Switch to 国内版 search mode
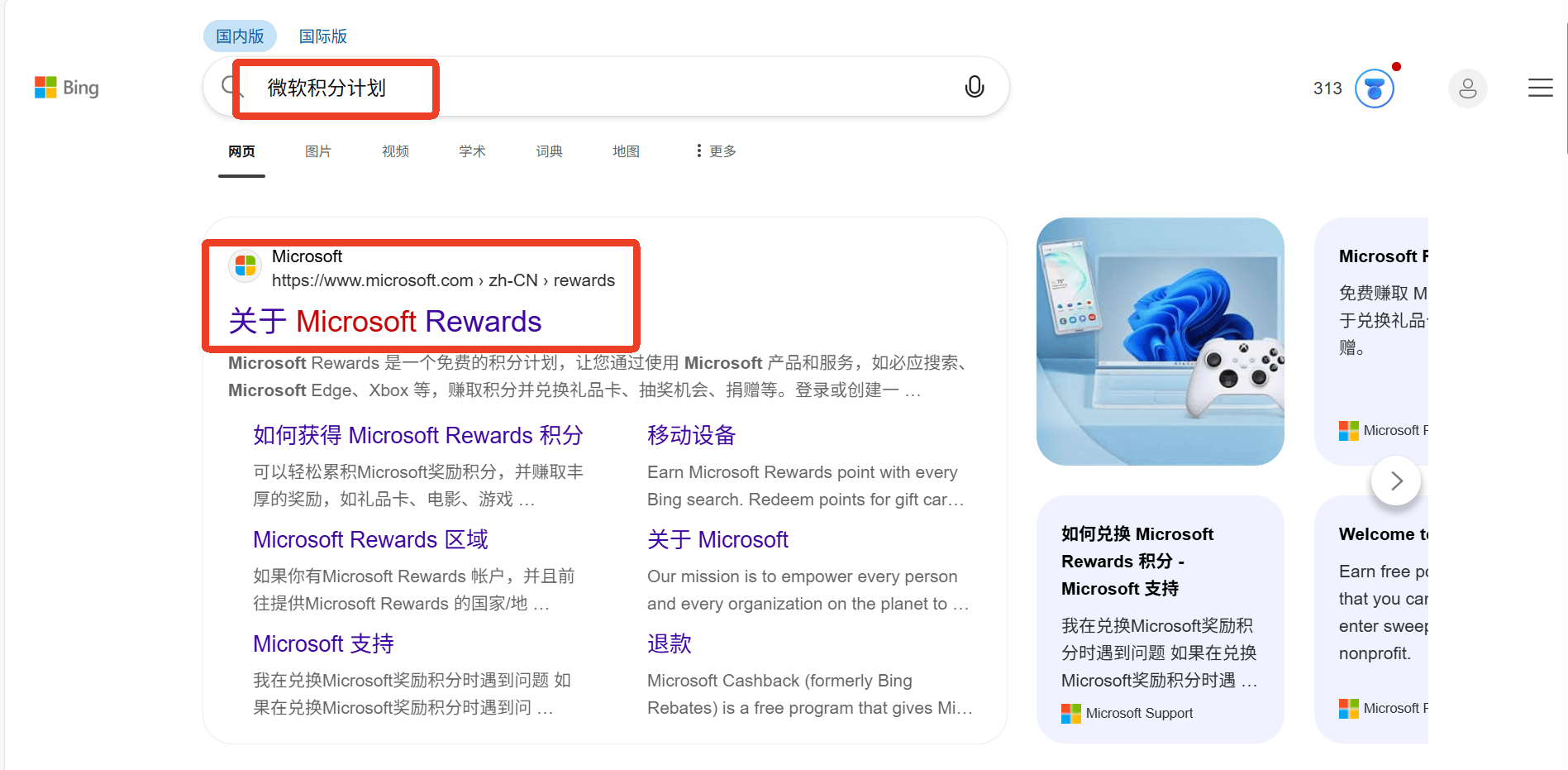Screen dimensions: 1568x770 (240, 36)
